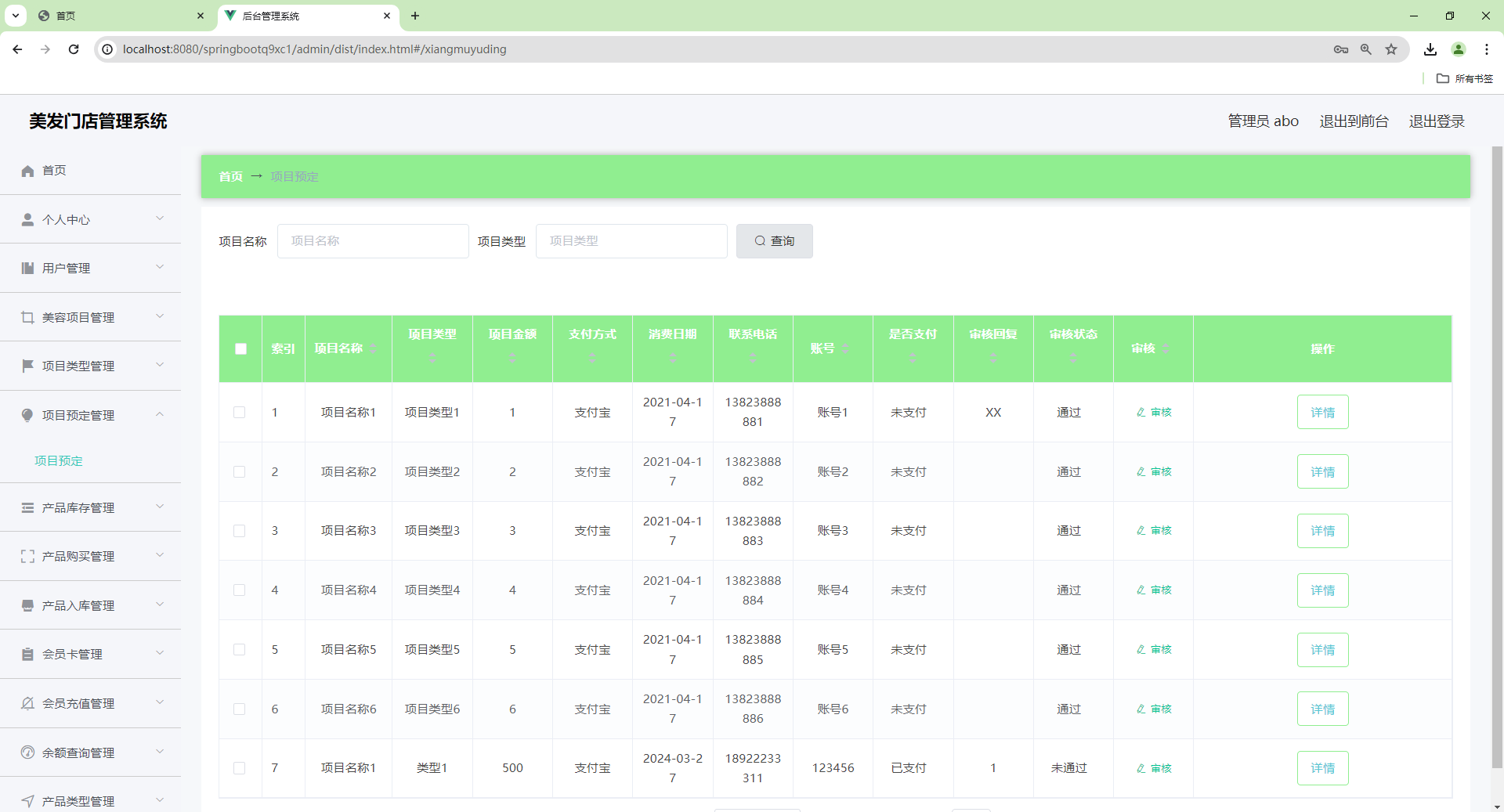Image resolution: width=1504 pixels, height=812 pixels.
Task: Click the clipboard icon for 会员卡管理
Action: point(27,654)
